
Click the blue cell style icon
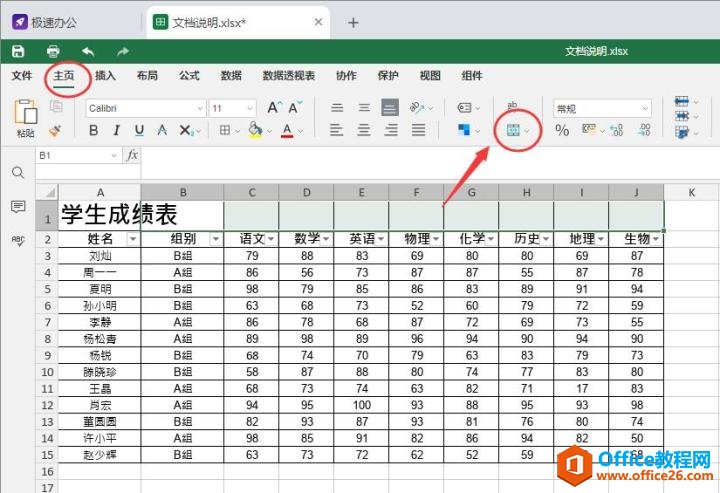464,130
